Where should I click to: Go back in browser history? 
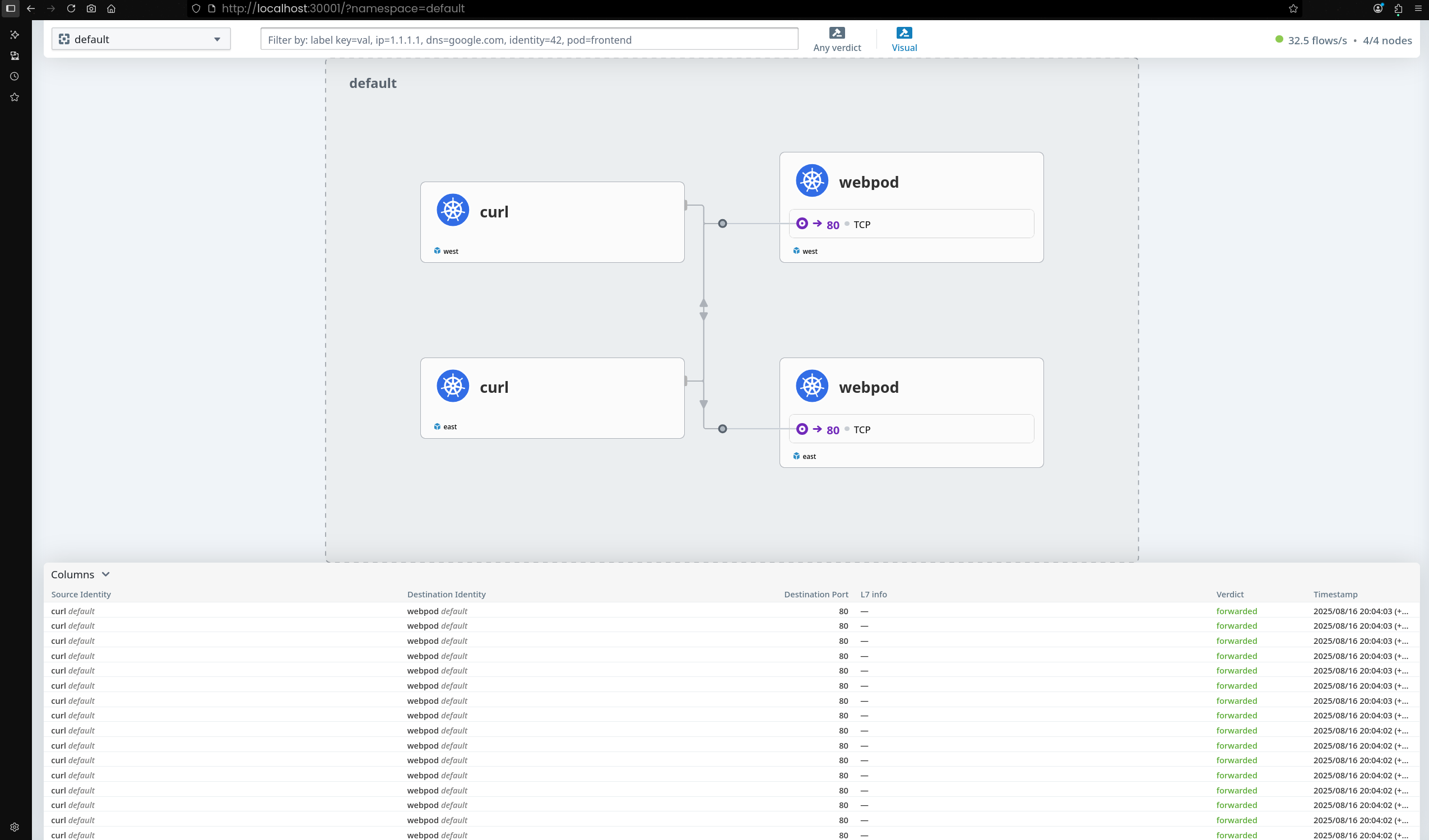coord(31,8)
